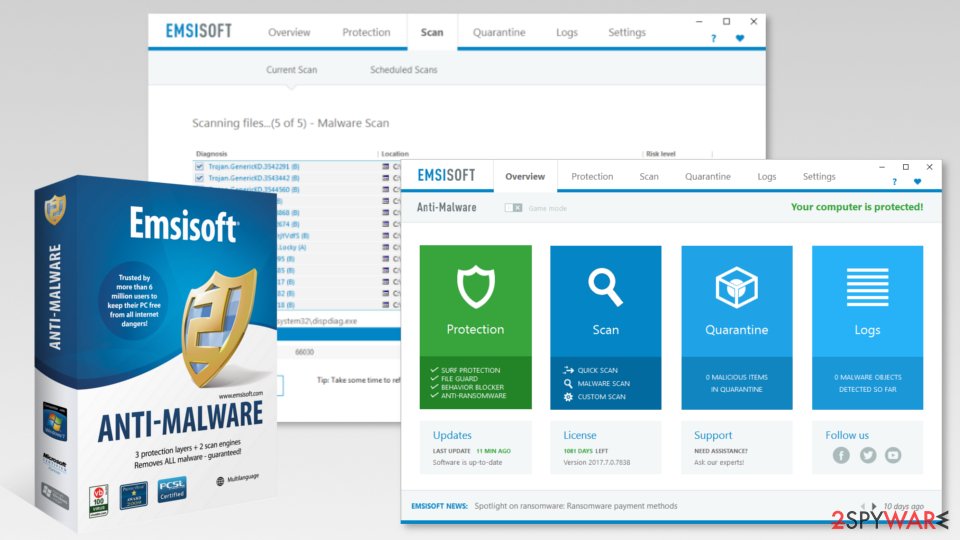
Task: Switch to Settings tab in front window
Action: (819, 176)
